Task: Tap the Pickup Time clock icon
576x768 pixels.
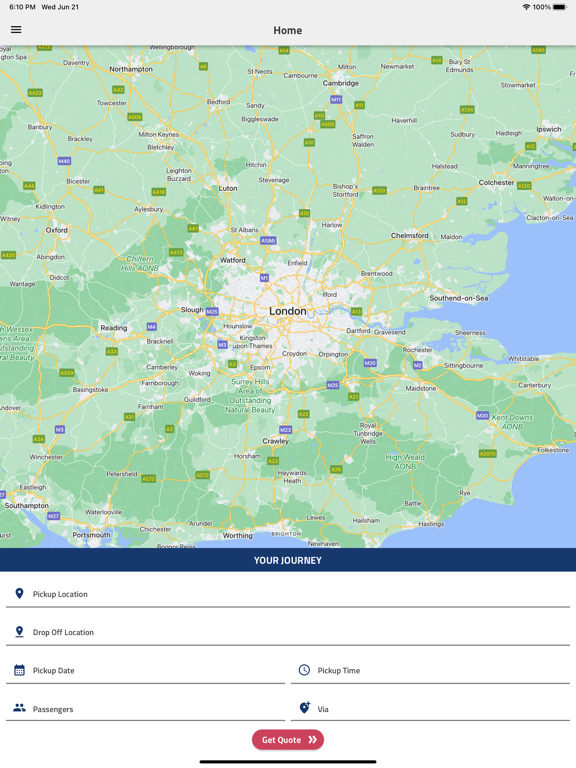Action: pyautogui.click(x=304, y=670)
